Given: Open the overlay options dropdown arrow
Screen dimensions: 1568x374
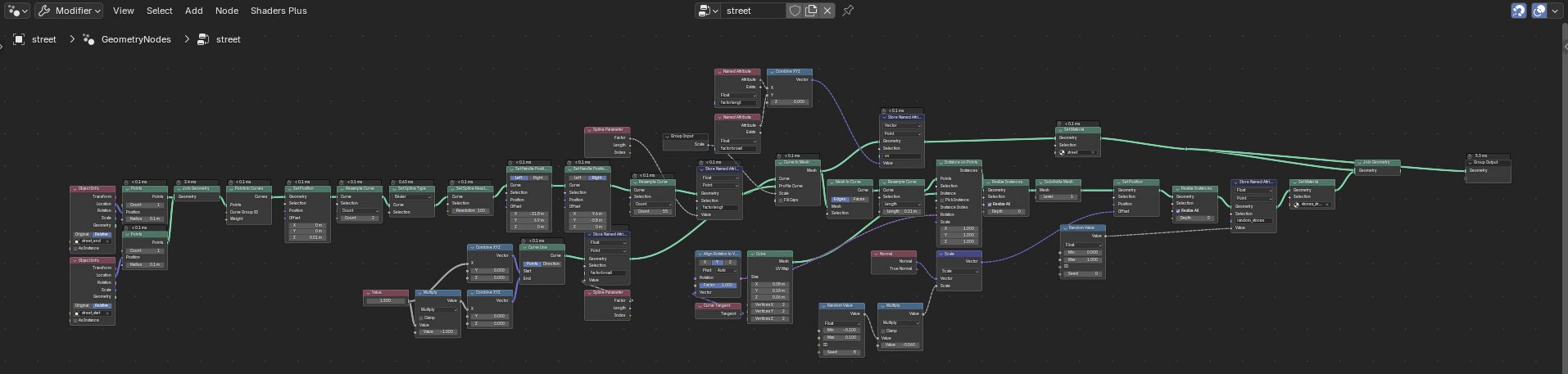Looking at the screenshot, I should pos(1556,11).
